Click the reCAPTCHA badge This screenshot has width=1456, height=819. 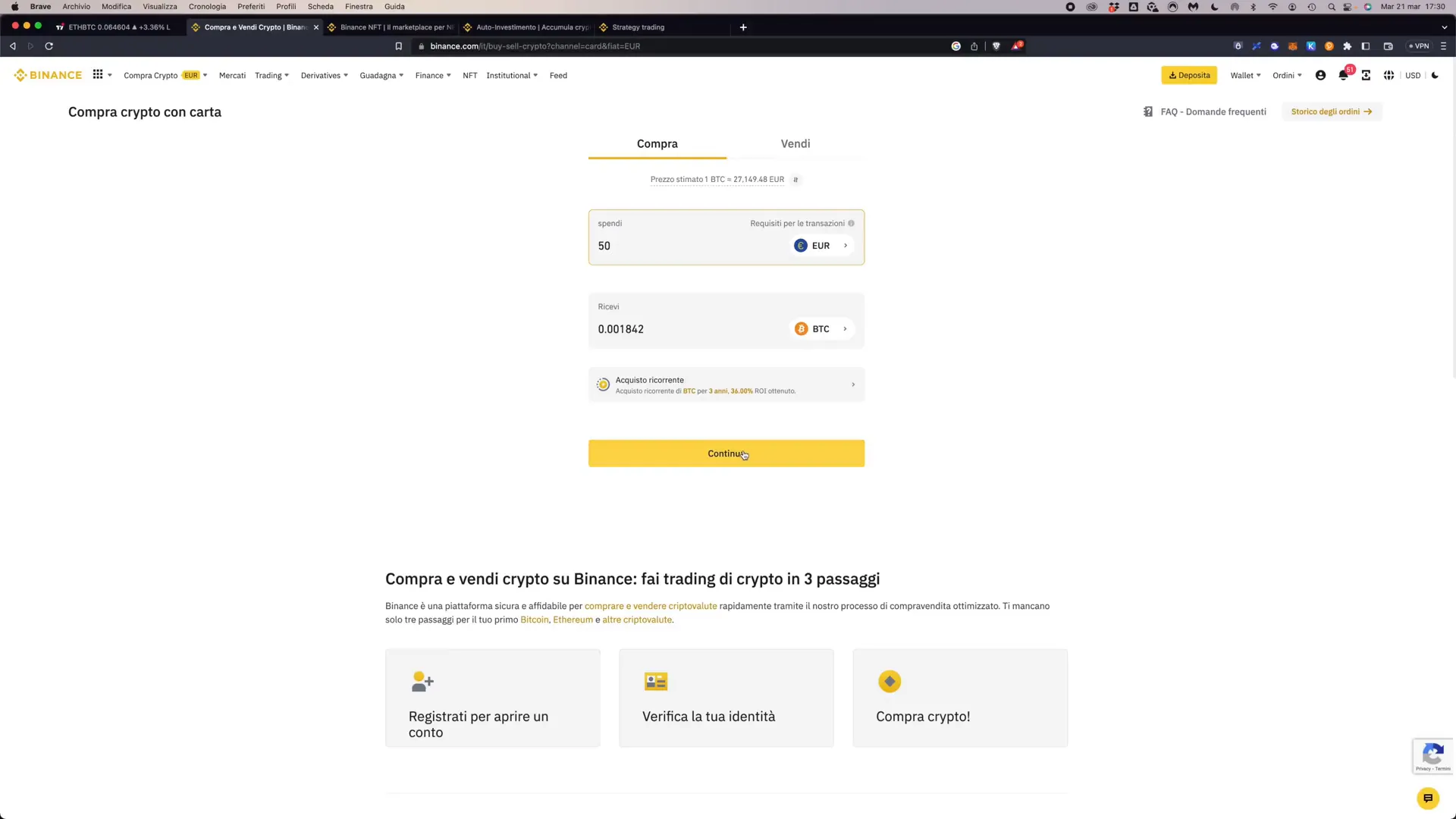pos(1432,756)
